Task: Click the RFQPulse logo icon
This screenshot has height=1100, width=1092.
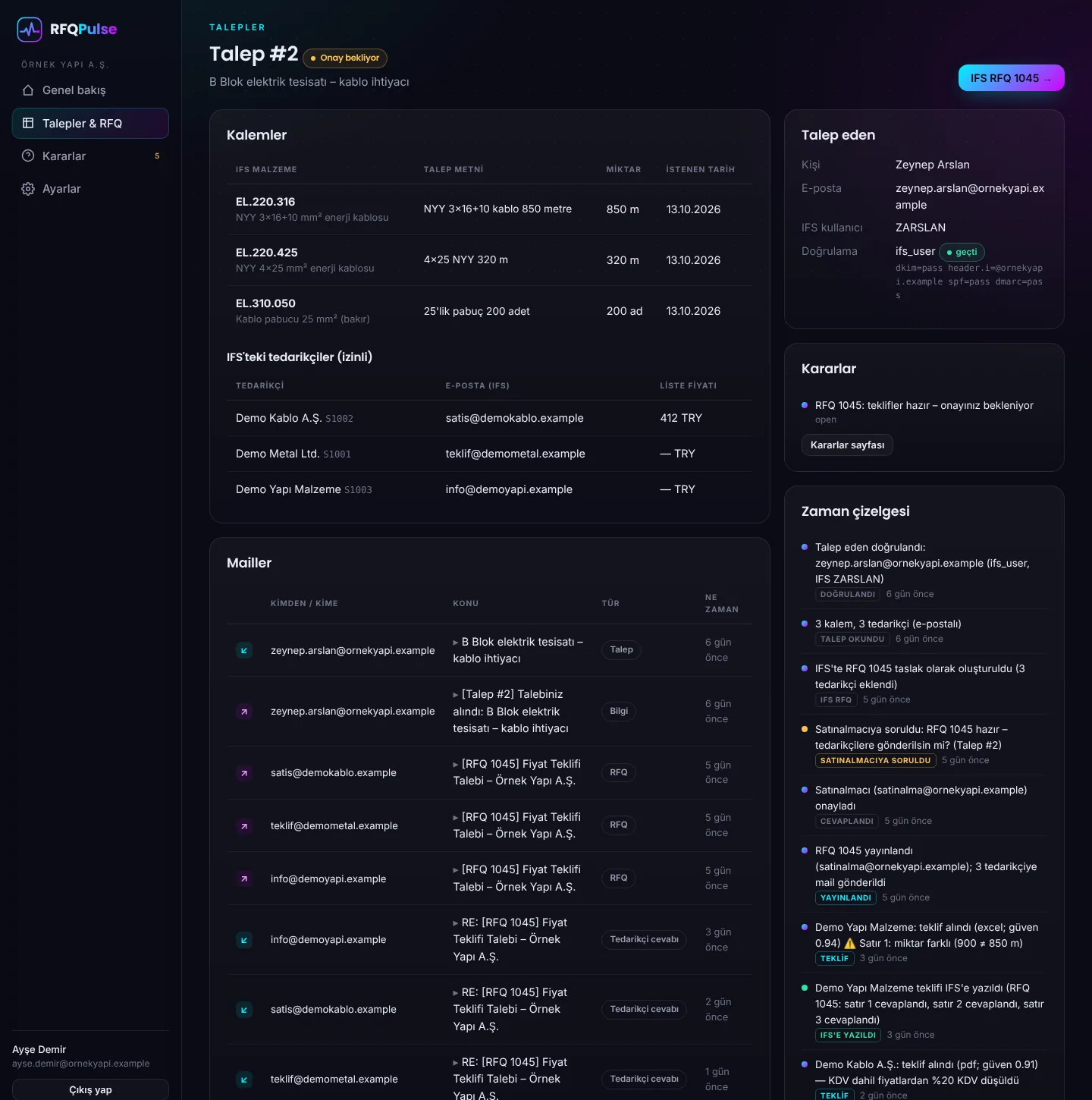Action: click(x=30, y=30)
